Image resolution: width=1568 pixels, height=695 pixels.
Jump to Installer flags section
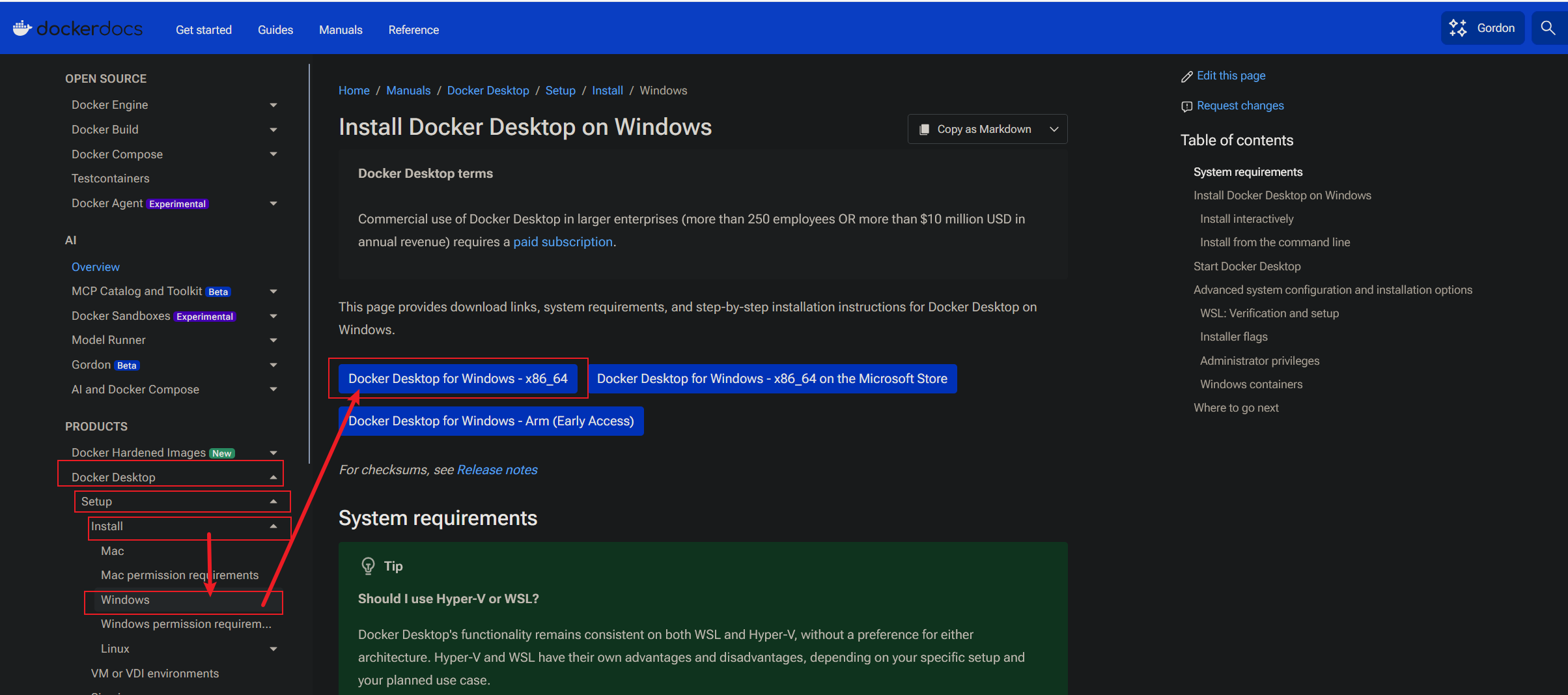[1233, 337]
